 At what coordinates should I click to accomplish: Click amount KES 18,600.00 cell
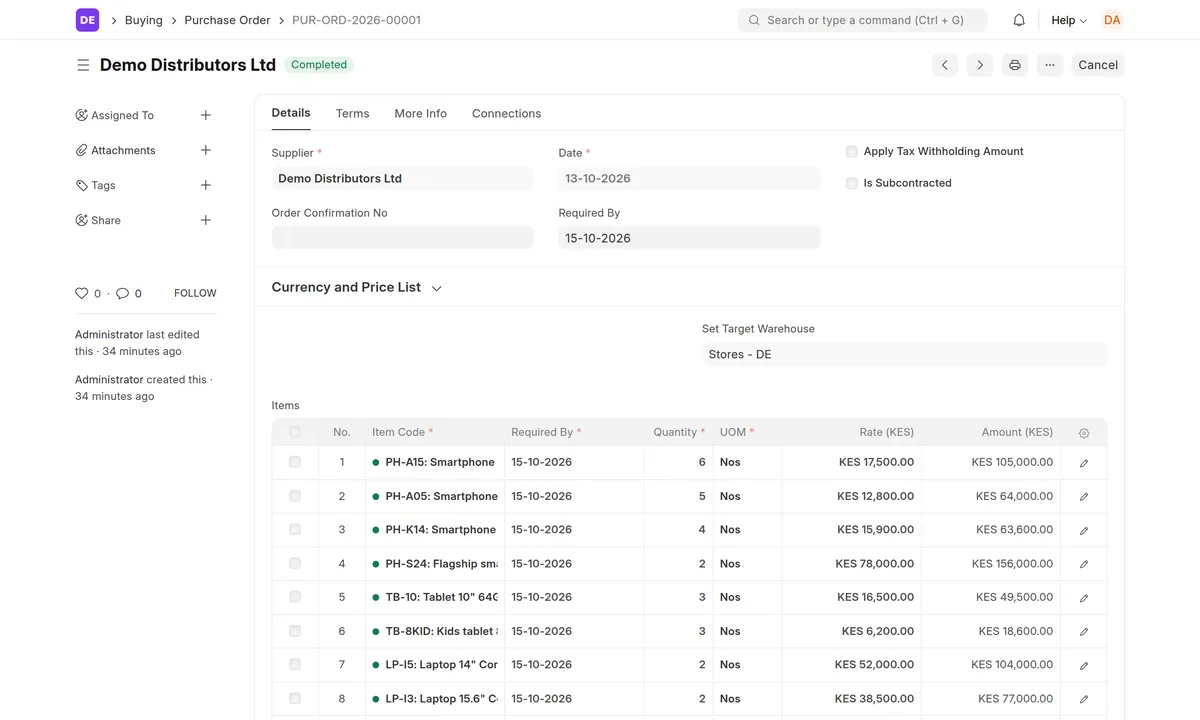point(990,631)
